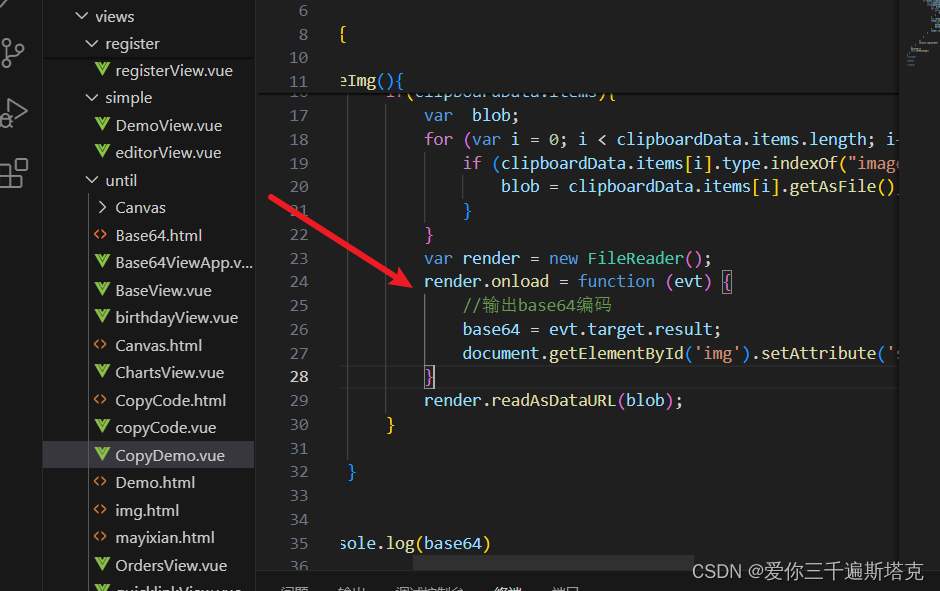Open the Source Control view
940x591 pixels.
pyautogui.click(x=12, y=53)
